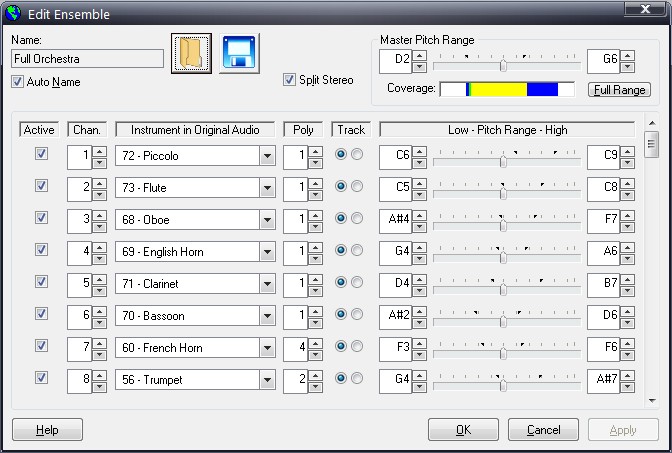Viewport: 672px width, 453px height.
Task: Increase master pitch range low D2 value
Action: pos(419,55)
